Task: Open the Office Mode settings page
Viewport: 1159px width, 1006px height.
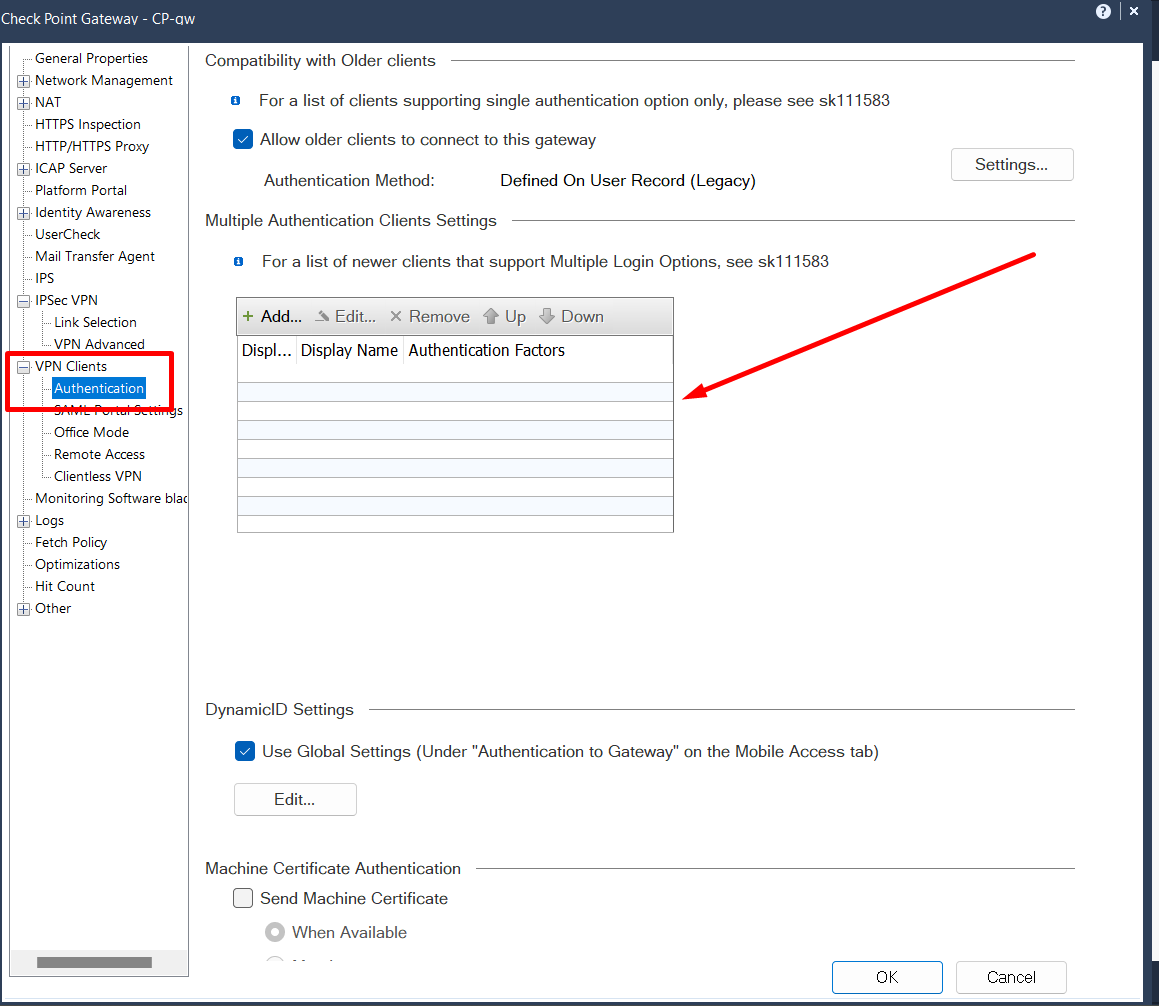Action: click(x=91, y=432)
